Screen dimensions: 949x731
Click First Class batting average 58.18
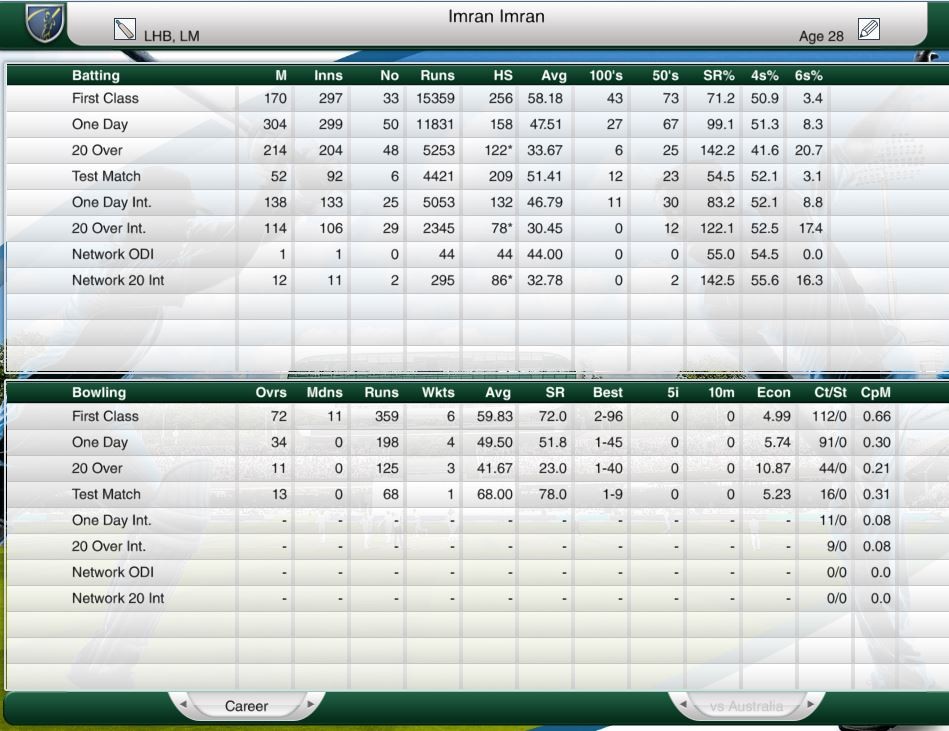(545, 98)
